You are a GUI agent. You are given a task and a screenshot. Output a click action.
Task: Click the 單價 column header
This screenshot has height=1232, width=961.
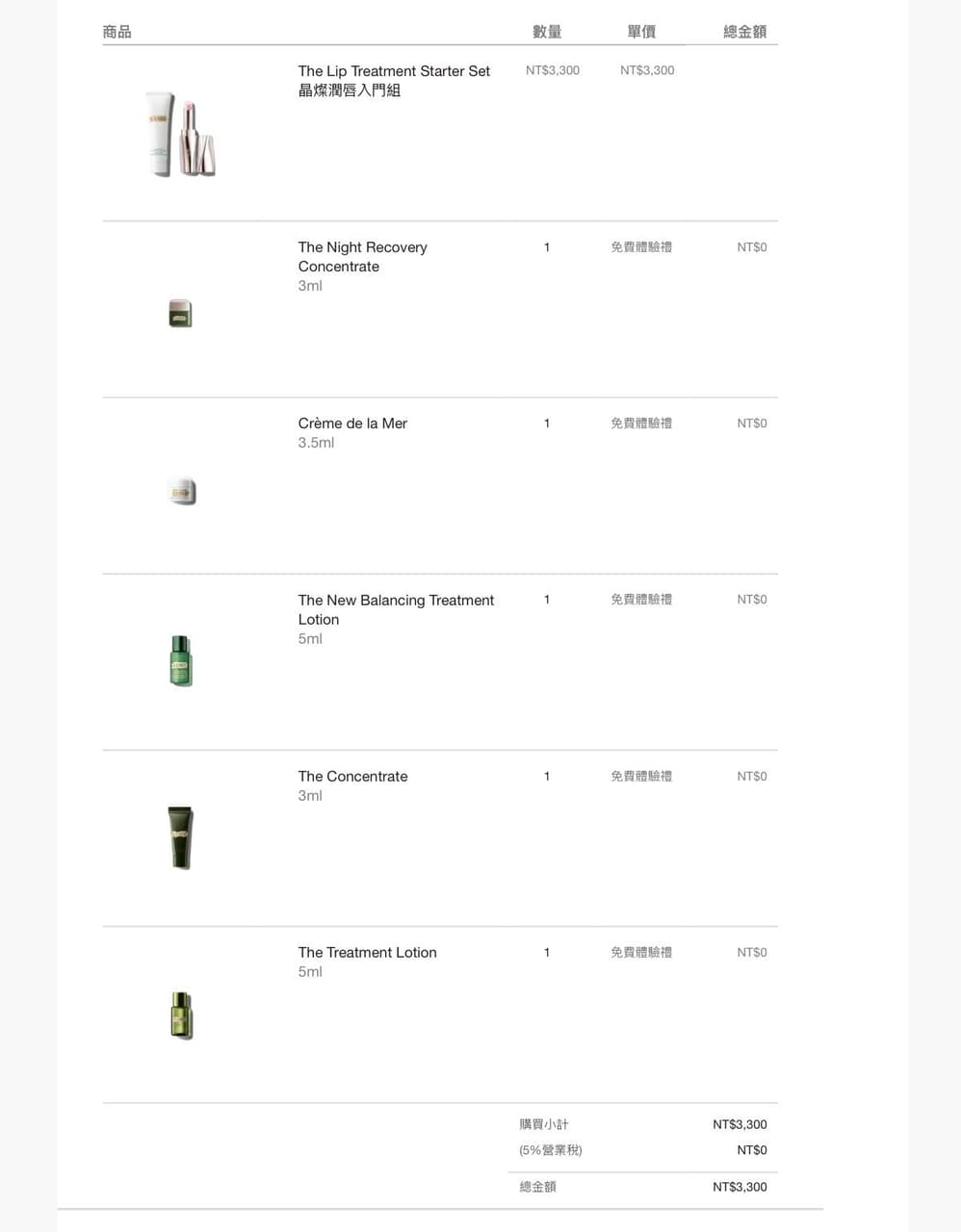tap(641, 32)
